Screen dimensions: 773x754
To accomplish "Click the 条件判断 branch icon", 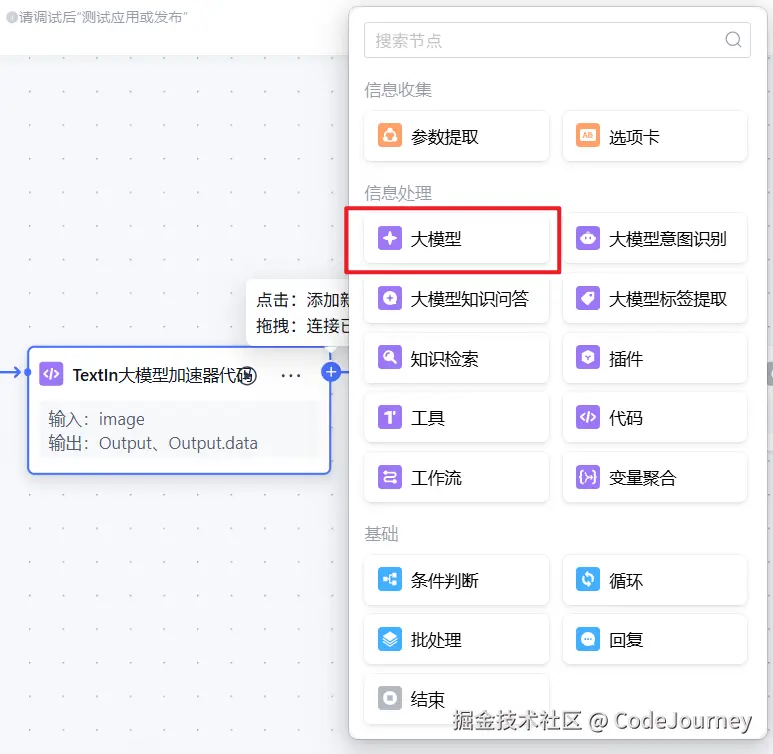I will point(389,579).
